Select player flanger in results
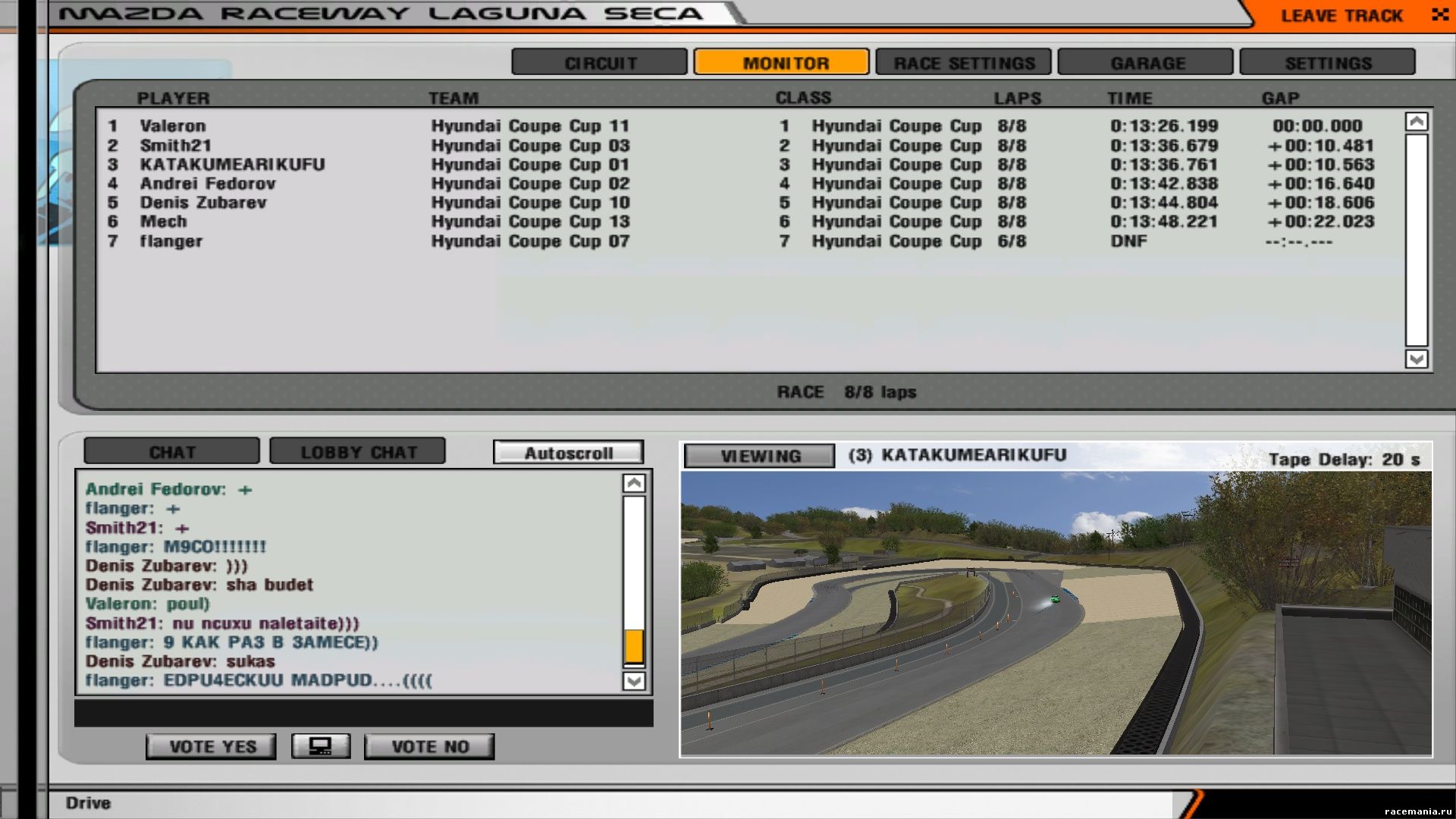The width and height of the screenshot is (1456, 819). click(x=171, y=241)
